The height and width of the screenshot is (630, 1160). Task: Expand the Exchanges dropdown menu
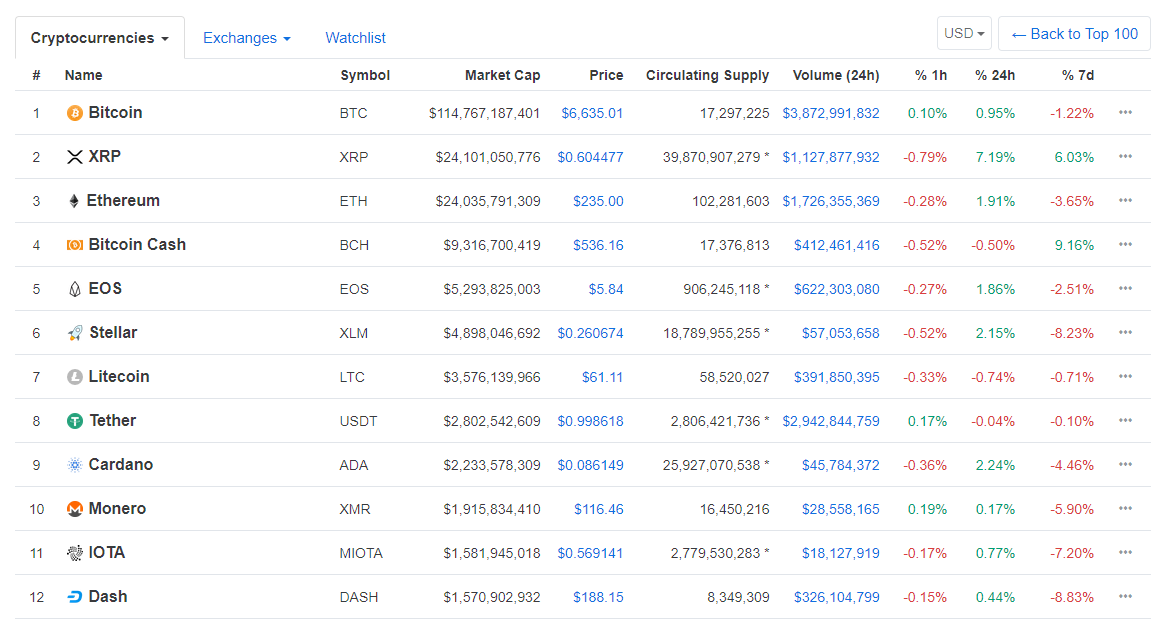click(246, 38)
